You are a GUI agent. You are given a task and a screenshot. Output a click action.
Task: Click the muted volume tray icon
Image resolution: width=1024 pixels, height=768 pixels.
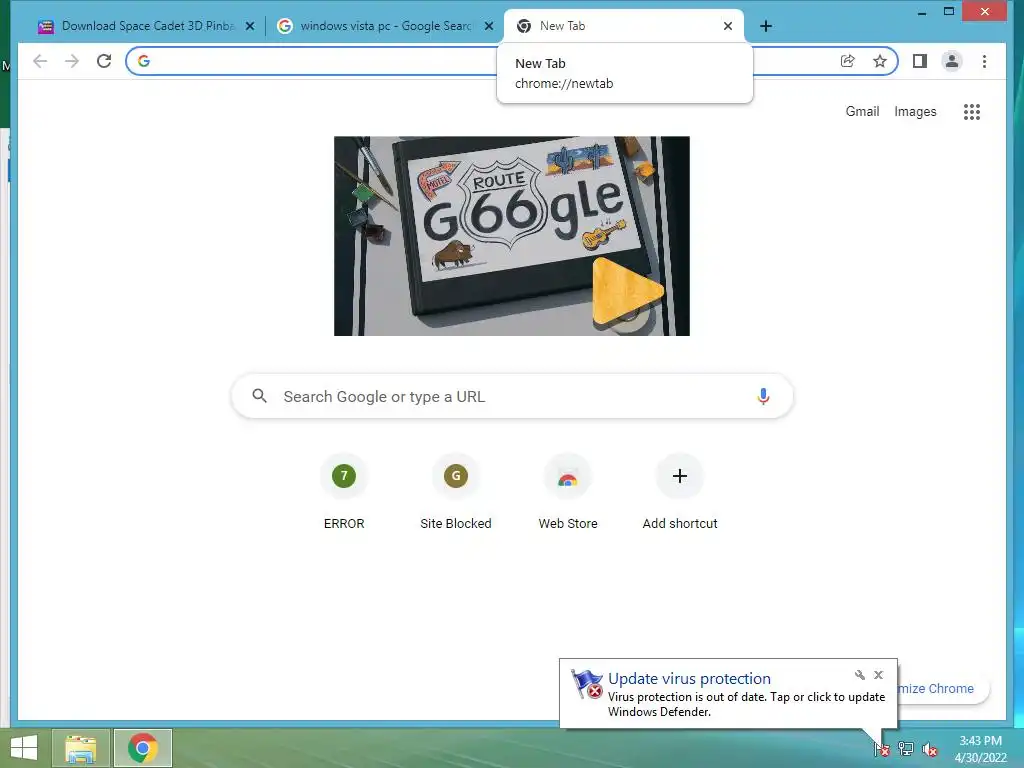point(929,749)
